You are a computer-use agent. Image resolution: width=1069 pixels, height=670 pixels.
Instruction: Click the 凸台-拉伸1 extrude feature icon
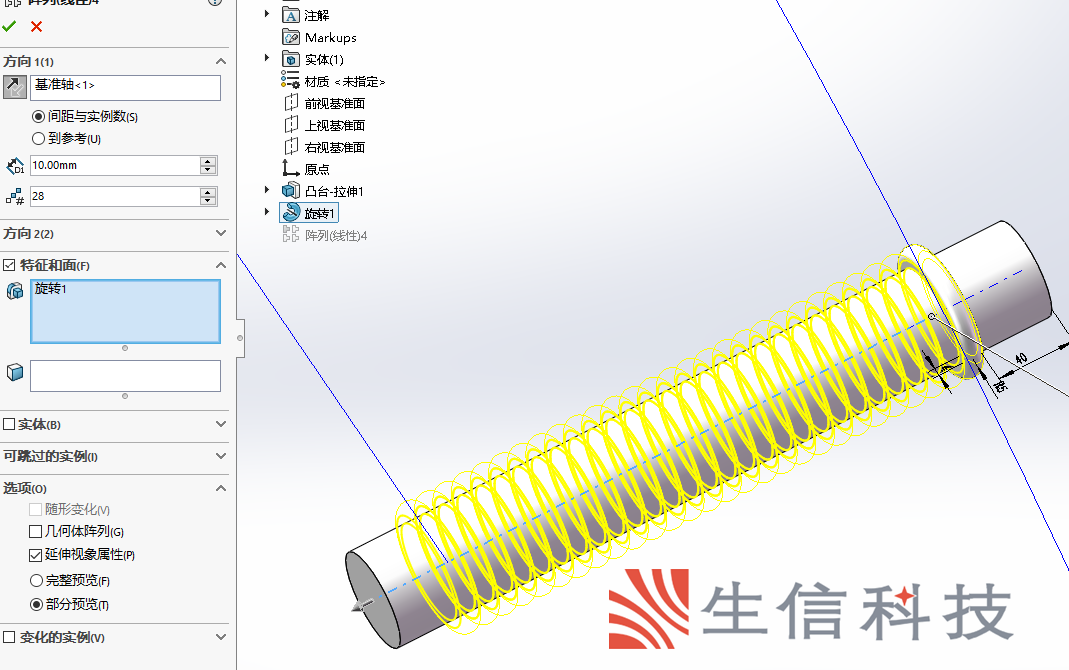click(291, 191)
